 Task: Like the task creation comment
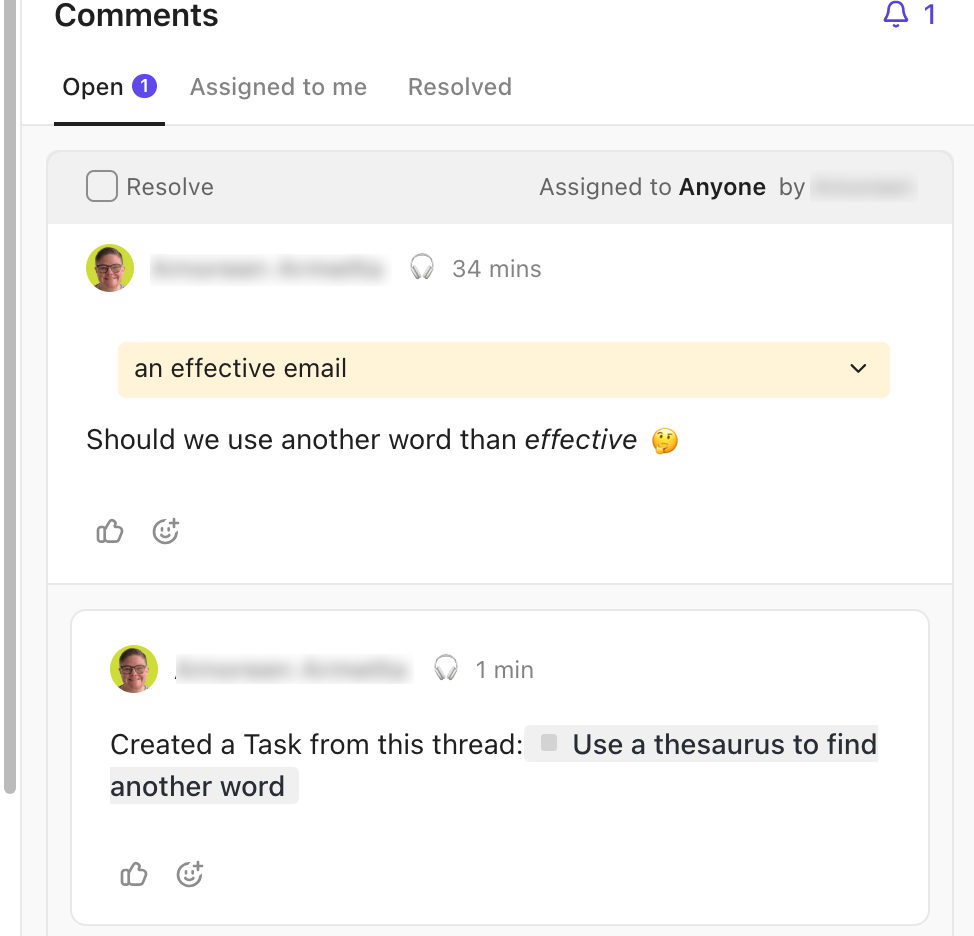(x=133, y=874)
